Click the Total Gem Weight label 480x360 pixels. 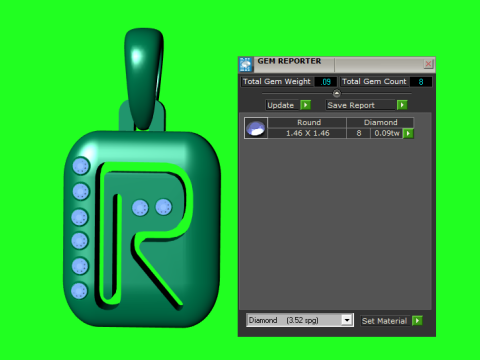(x=277, y=82)
